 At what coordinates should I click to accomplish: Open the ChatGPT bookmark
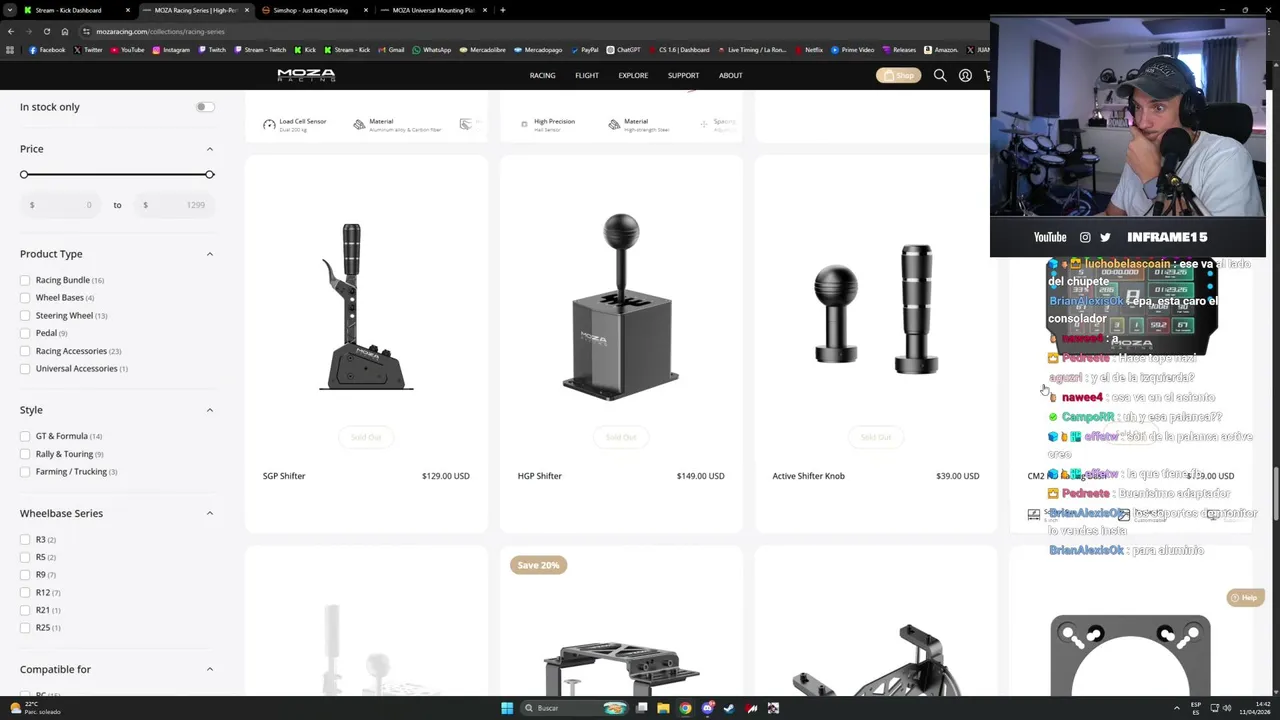pos(623,50)
